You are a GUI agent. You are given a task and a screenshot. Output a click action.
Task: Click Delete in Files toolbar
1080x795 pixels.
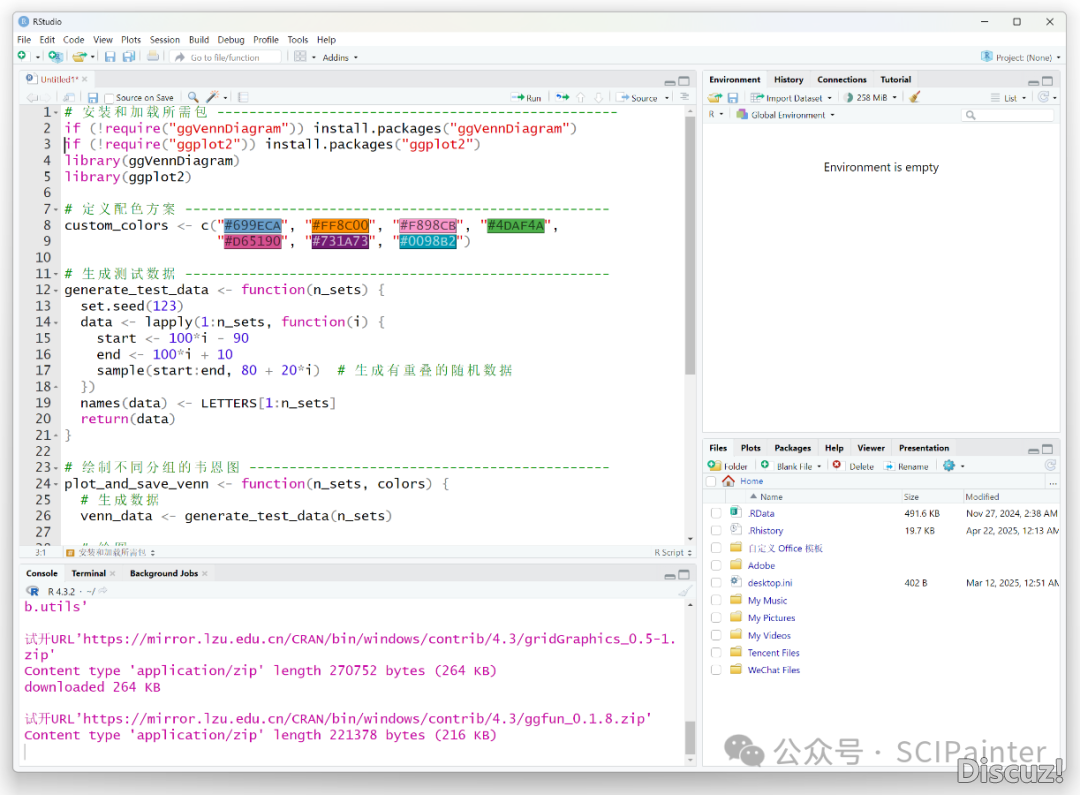point(853,466)
